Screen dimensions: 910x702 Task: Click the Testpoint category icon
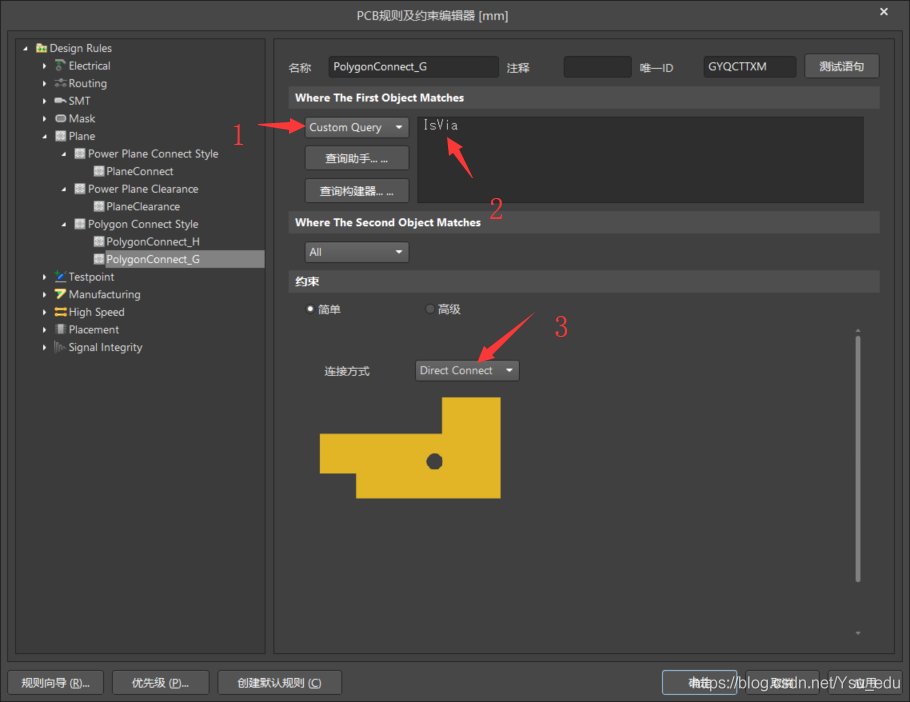point(60,276)
